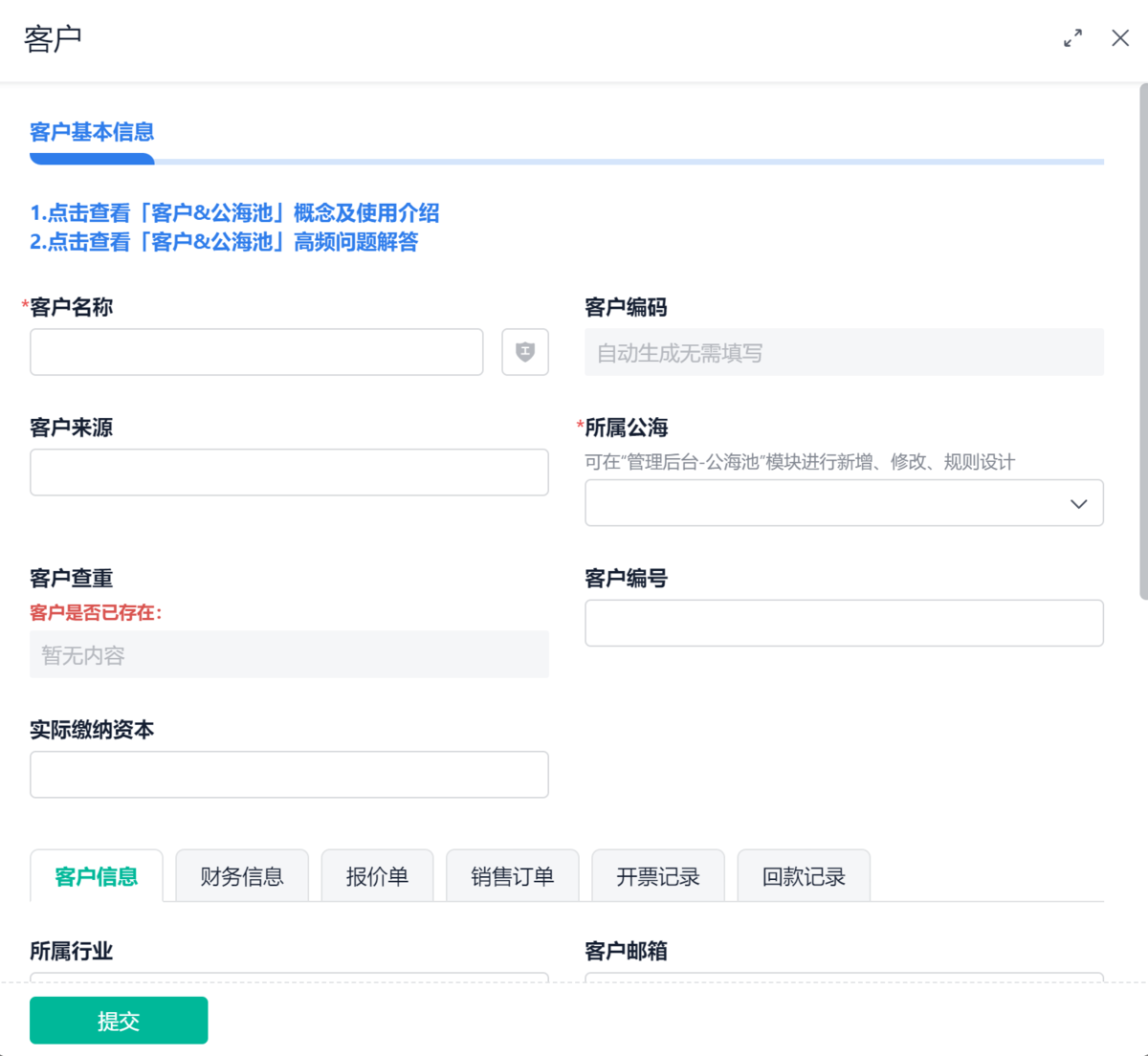Select the 客户基本信息 tab
1148x1056 pixels.
pos(92,132)
